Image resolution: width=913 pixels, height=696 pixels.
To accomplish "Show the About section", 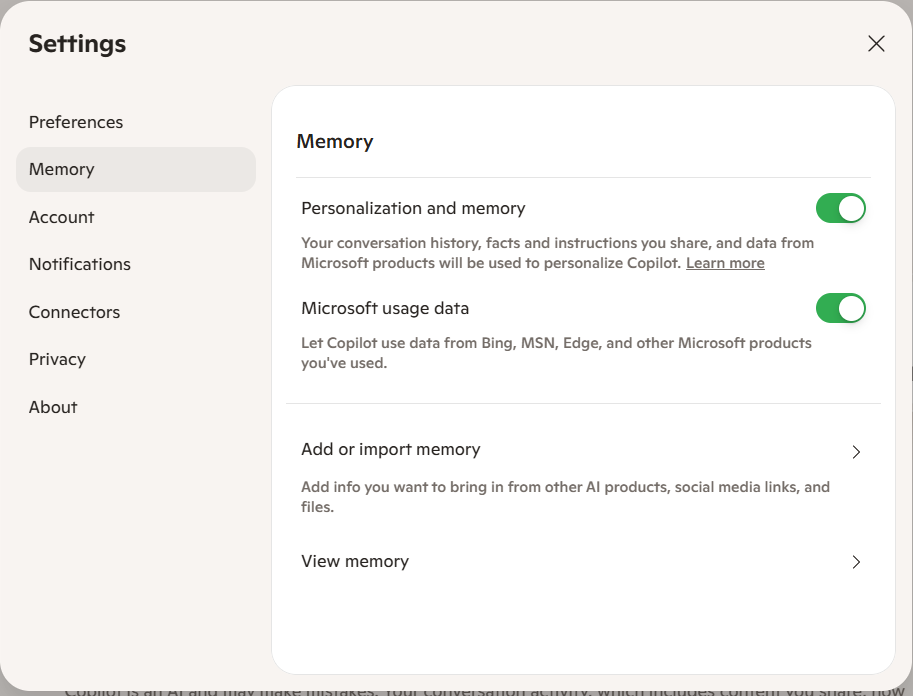I will 135,407.
